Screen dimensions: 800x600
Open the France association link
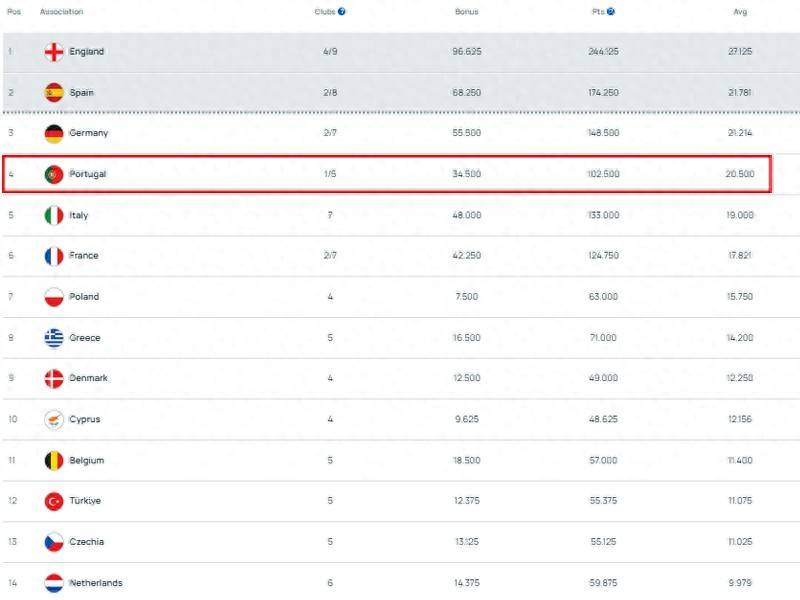click(84, 255)
